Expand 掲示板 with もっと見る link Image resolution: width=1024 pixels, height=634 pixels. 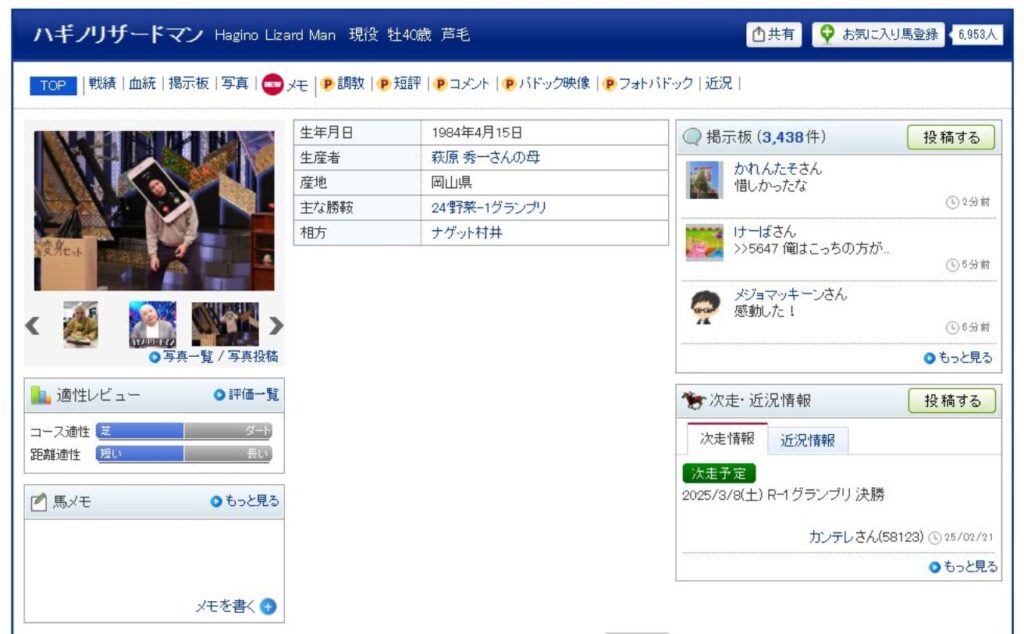(959, 357)
